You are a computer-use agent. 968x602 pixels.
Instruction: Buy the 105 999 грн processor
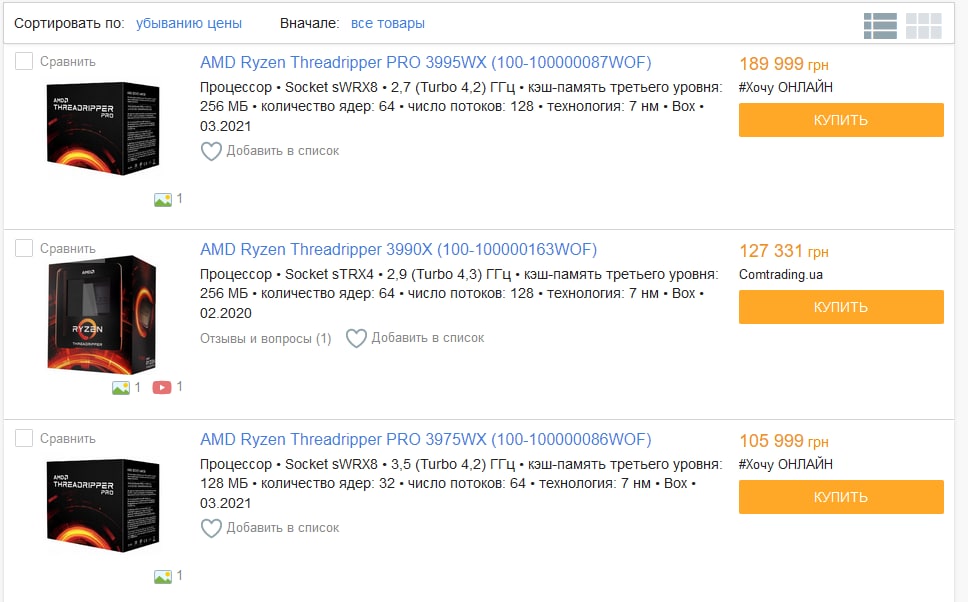[841, 497]
